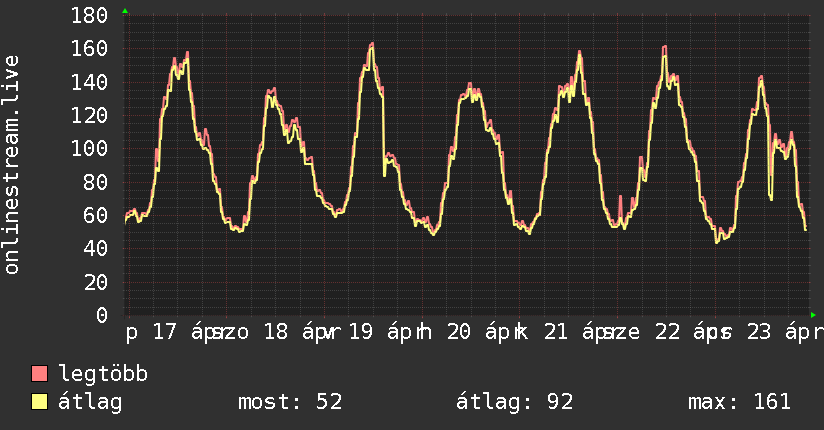The image size is (824, 430).
Task: Click the '17' date label on x-axis
Action: (x=165, y=332)
